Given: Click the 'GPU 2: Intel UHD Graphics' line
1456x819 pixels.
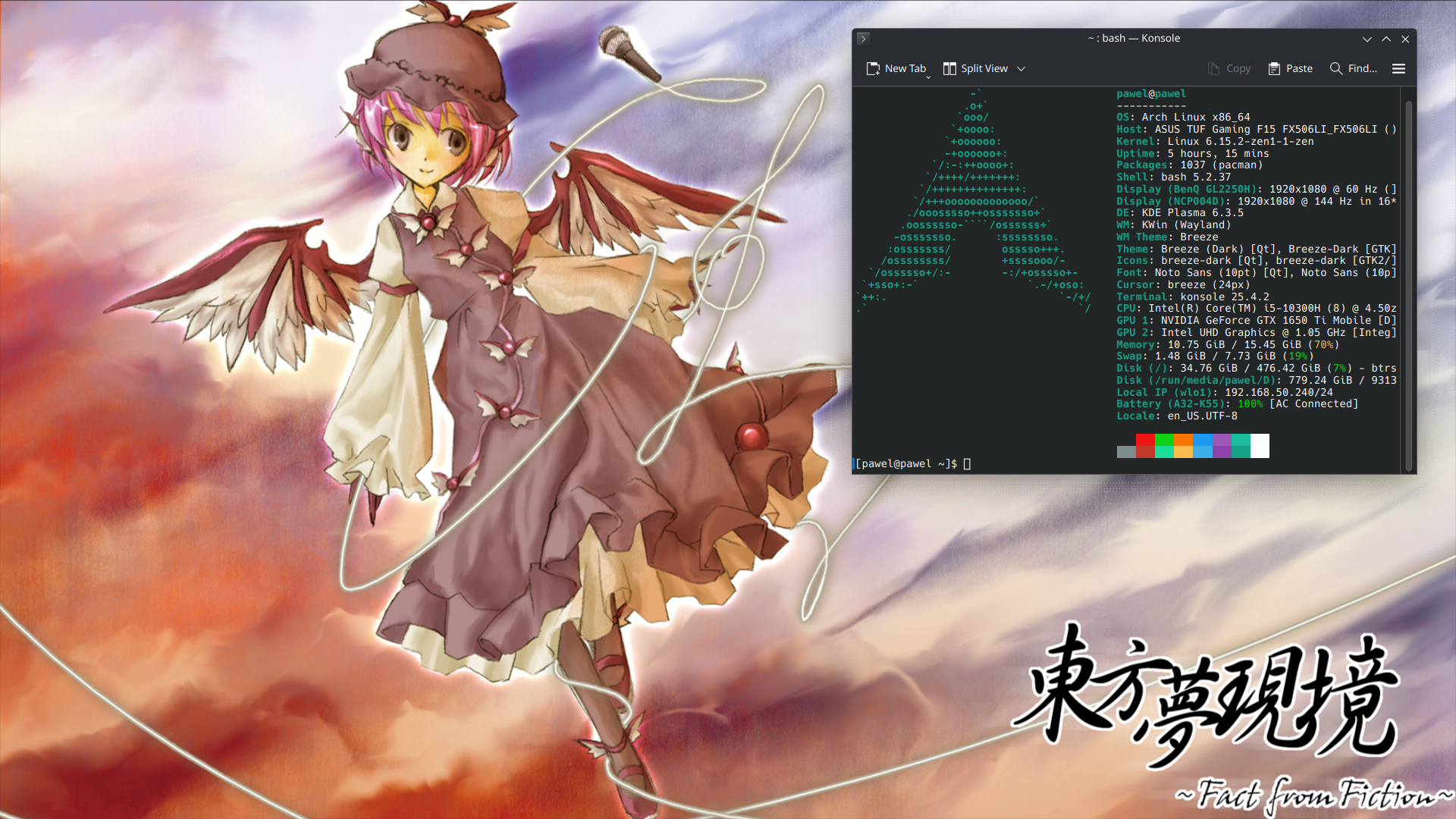Looking at the screenshot, I should [1256, 333].
